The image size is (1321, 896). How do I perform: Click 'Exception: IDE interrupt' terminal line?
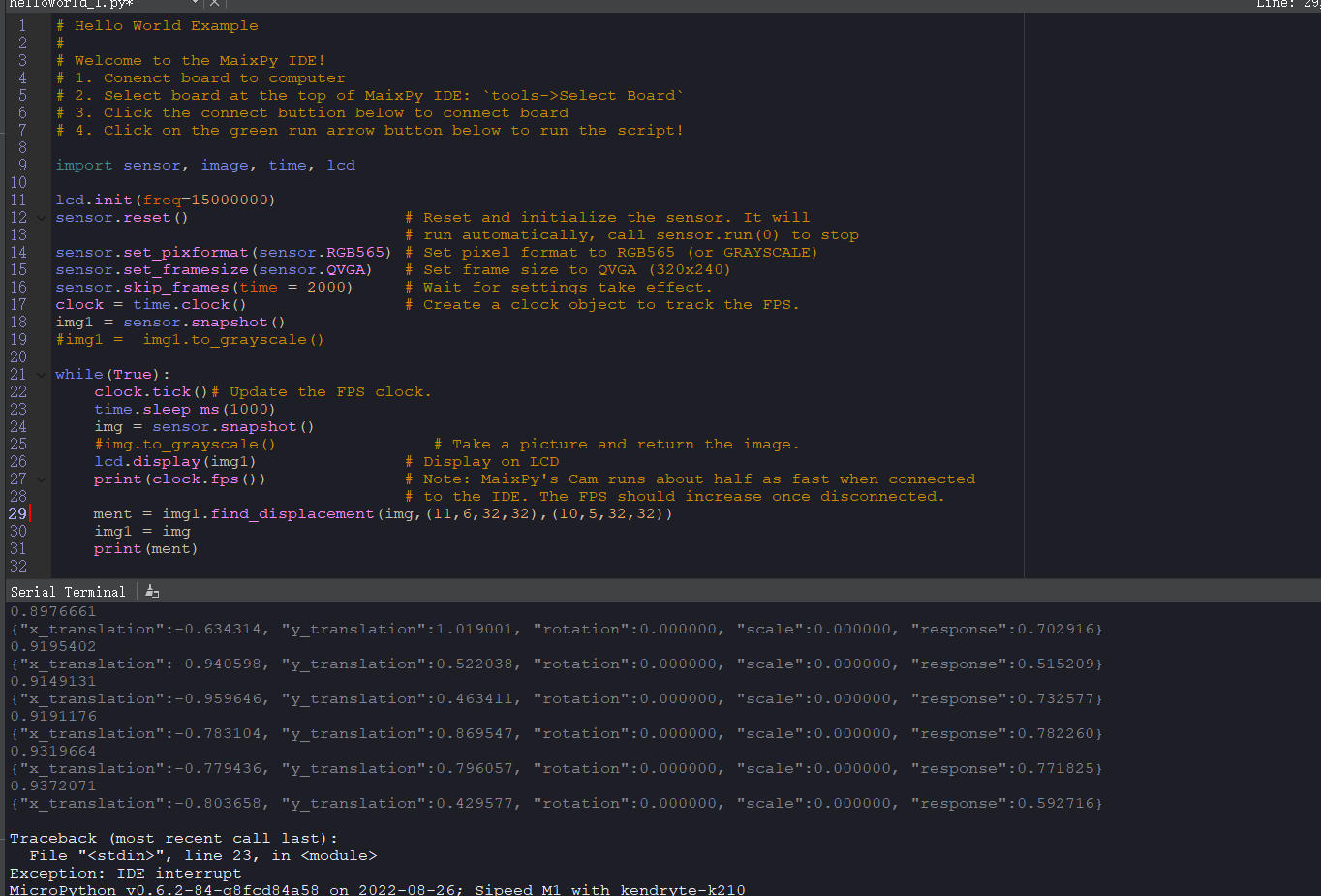point(126,873)
